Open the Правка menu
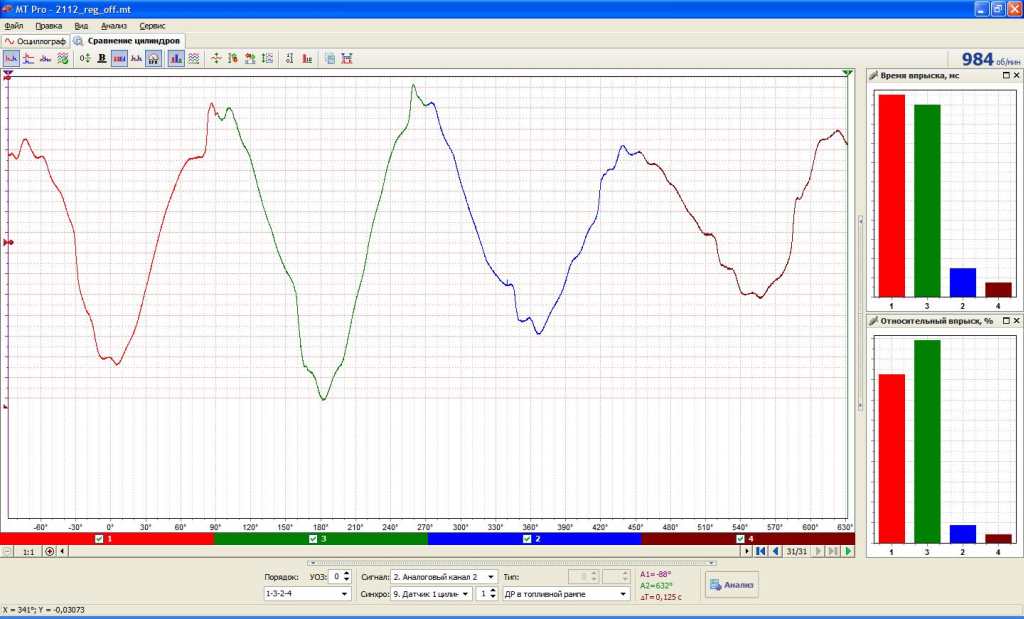Screen dimensions: 1024x619 pyautogui.click(x=49, y=26)
